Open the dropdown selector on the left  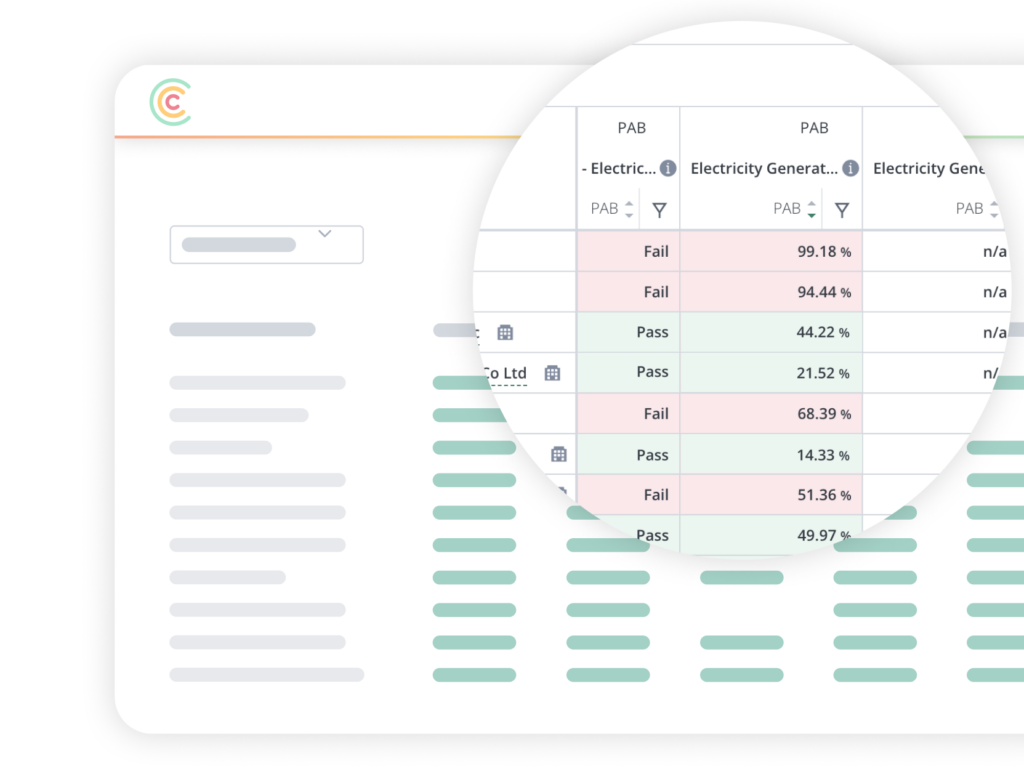266,245
